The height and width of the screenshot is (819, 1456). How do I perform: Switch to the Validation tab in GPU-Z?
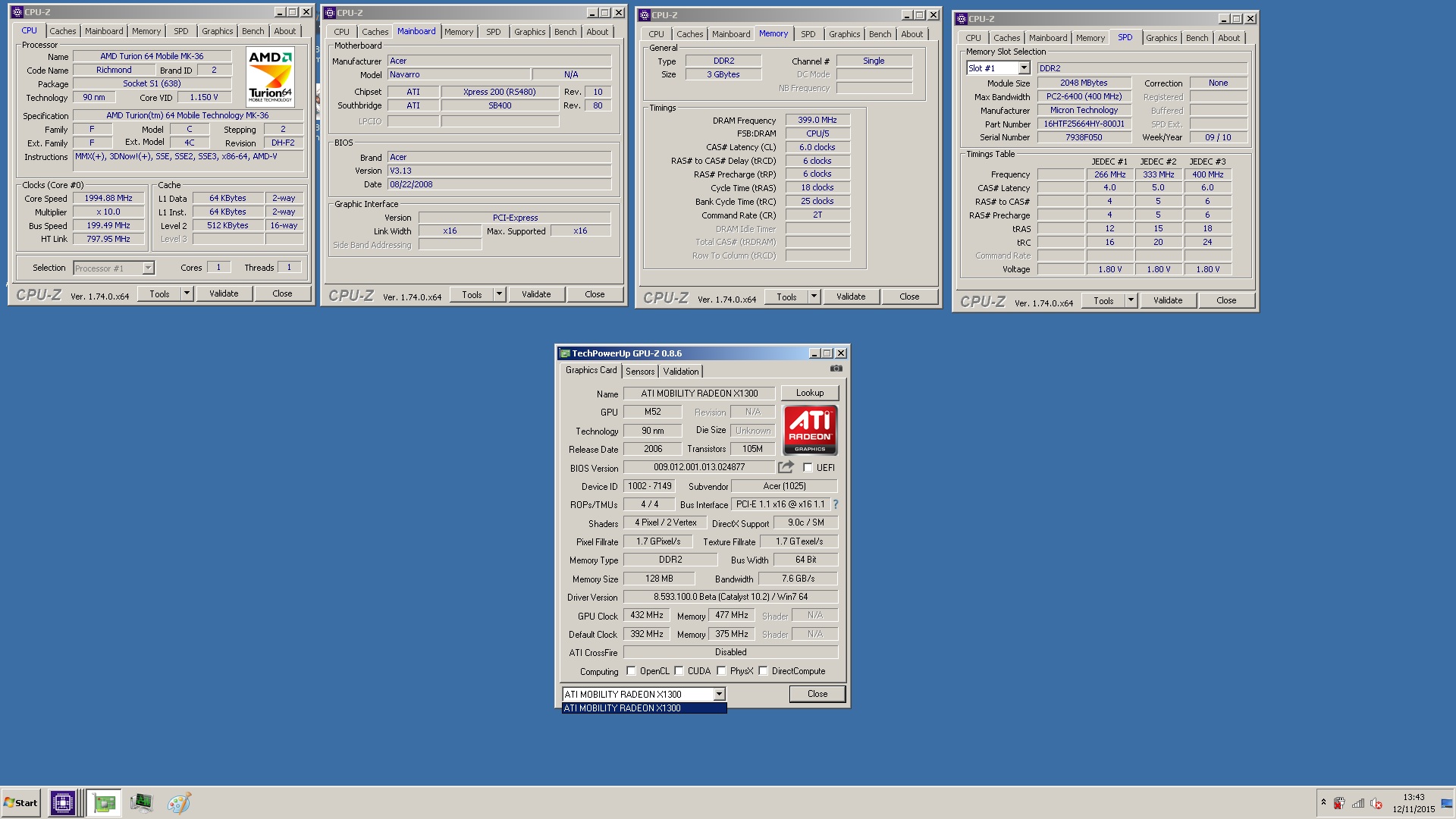[681, 372]
